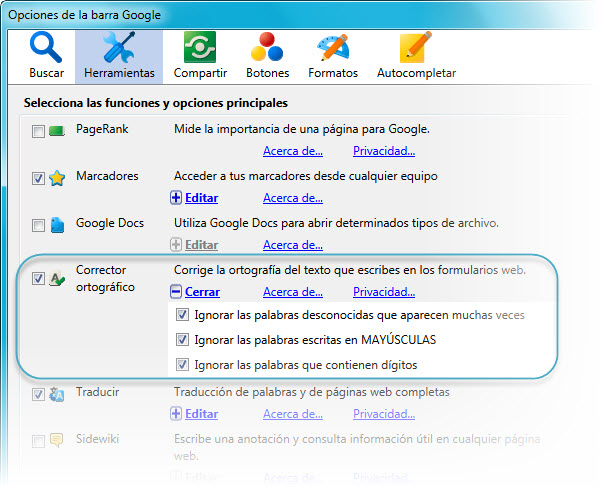
Task: Open the Buscar tab
Action: pos(46,57)
